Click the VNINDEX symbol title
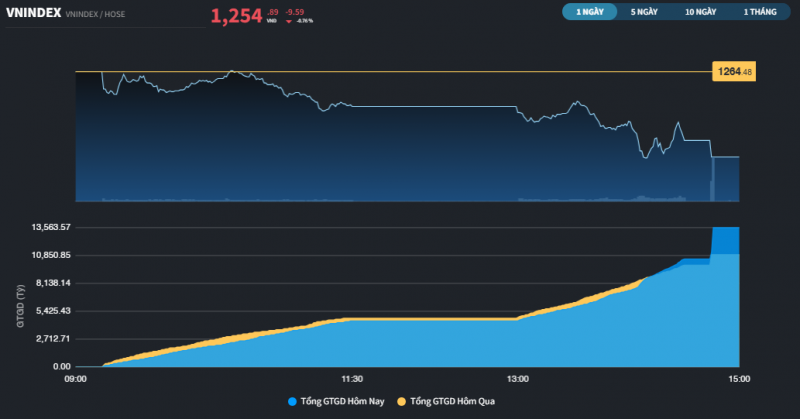Screen dimensions: 800x419 pos(32,14)
